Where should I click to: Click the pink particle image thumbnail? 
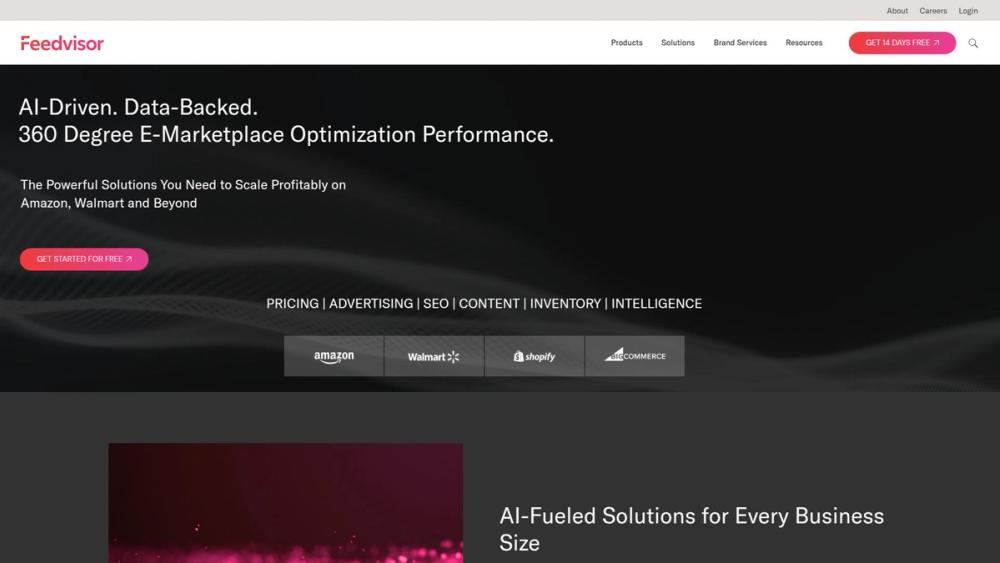click(286, 503)
